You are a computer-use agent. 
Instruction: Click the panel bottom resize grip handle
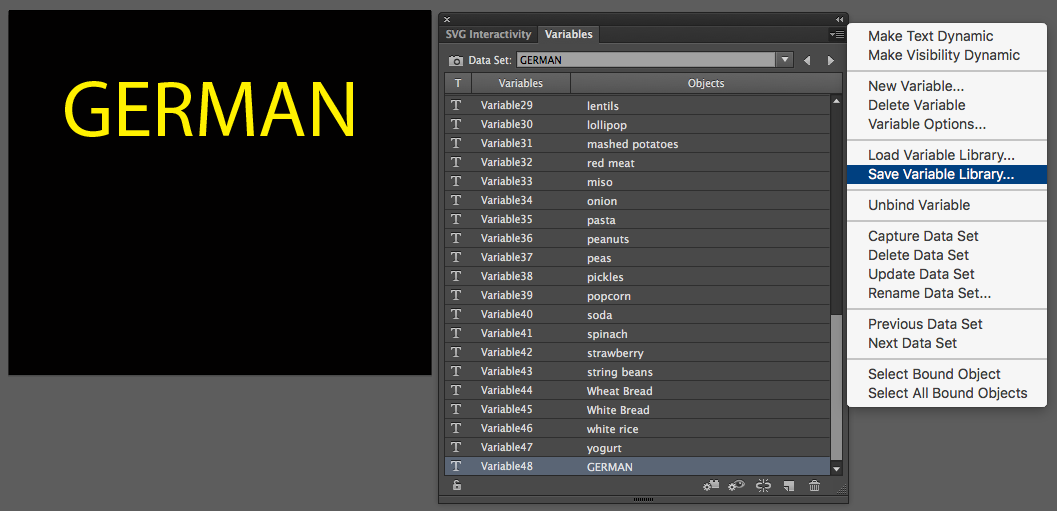click(644, 500)
